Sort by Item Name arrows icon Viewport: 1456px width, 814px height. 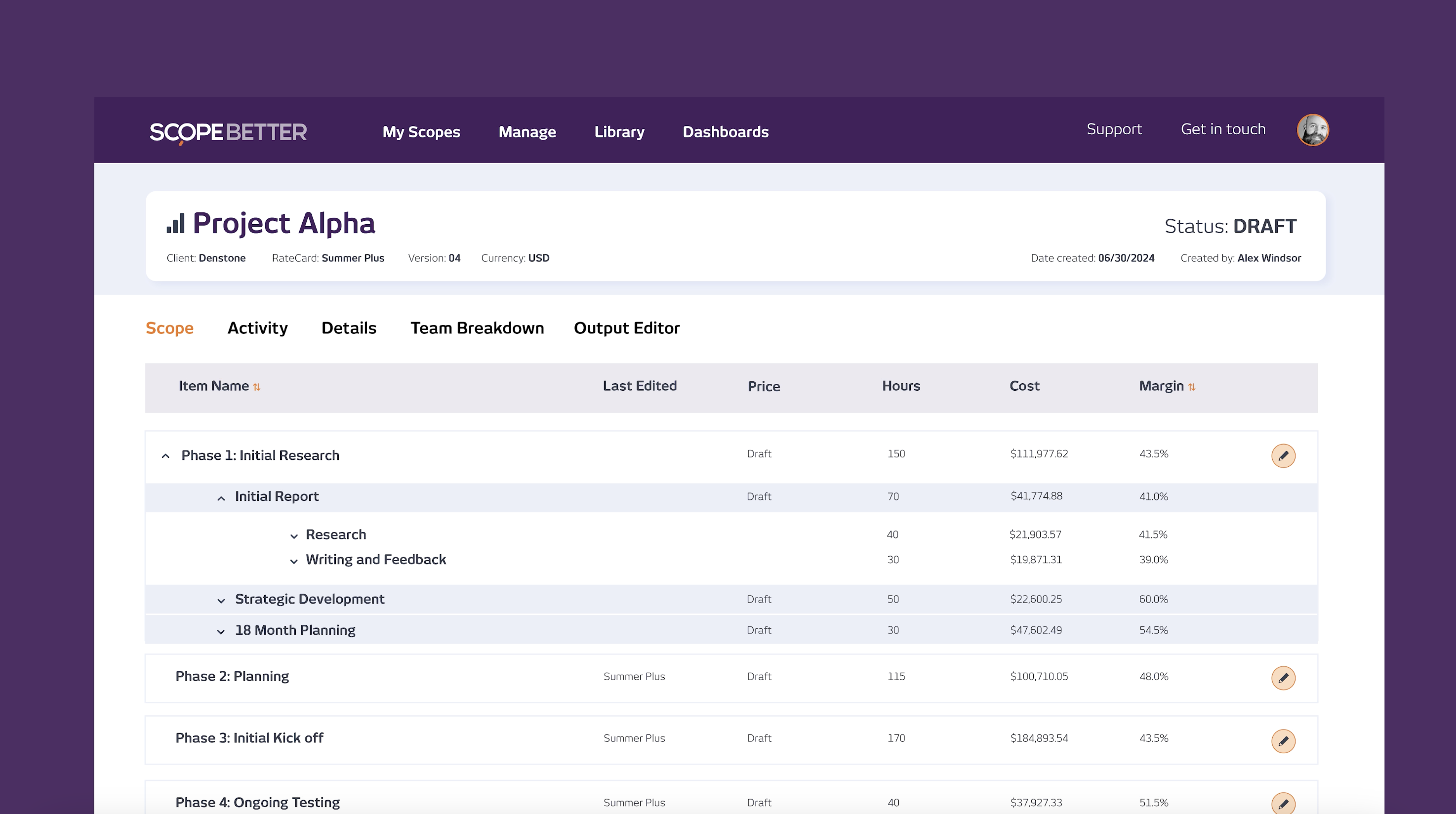pyautogui.click(x=257, y=387)
